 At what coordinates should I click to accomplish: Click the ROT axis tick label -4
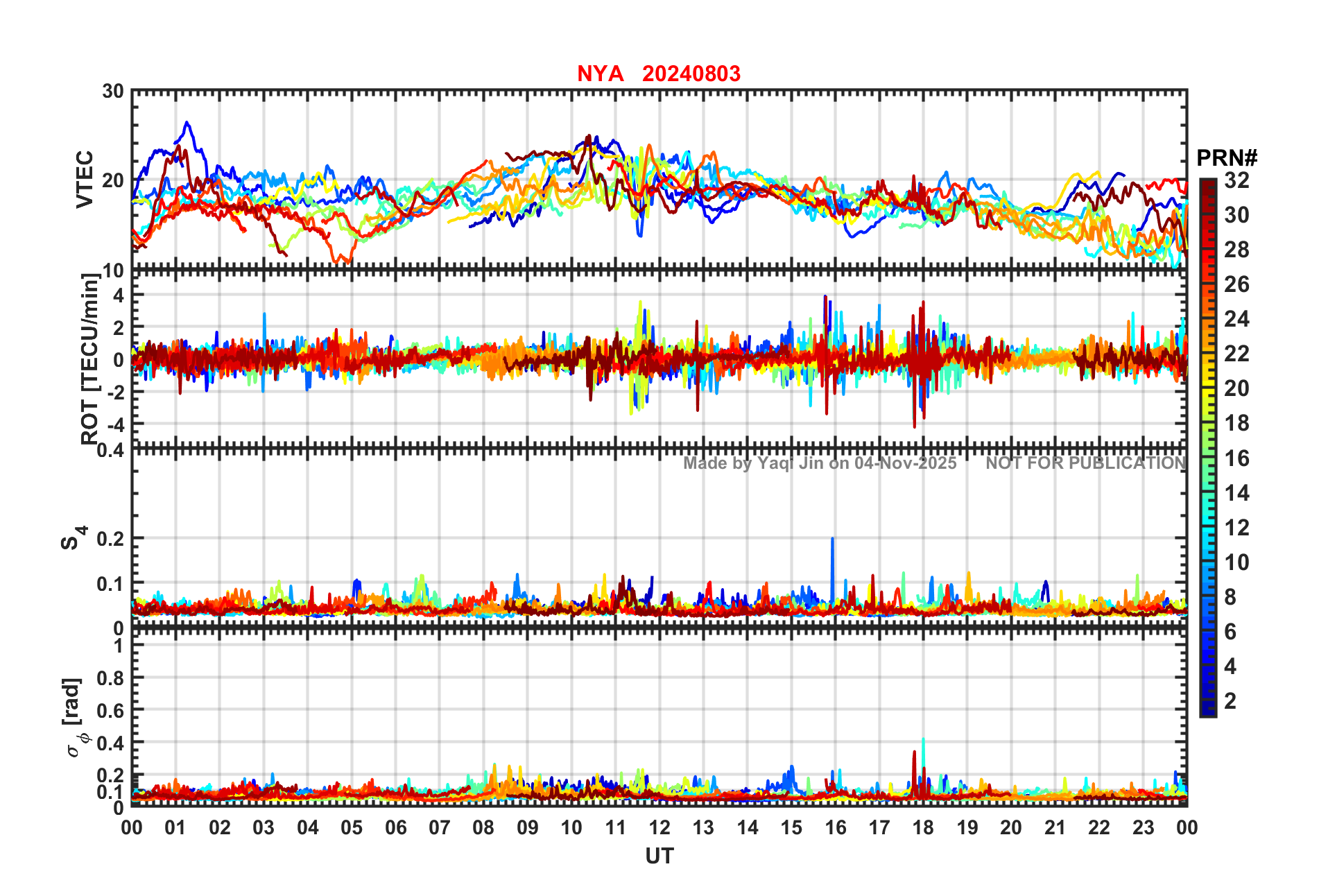[115, 424]
